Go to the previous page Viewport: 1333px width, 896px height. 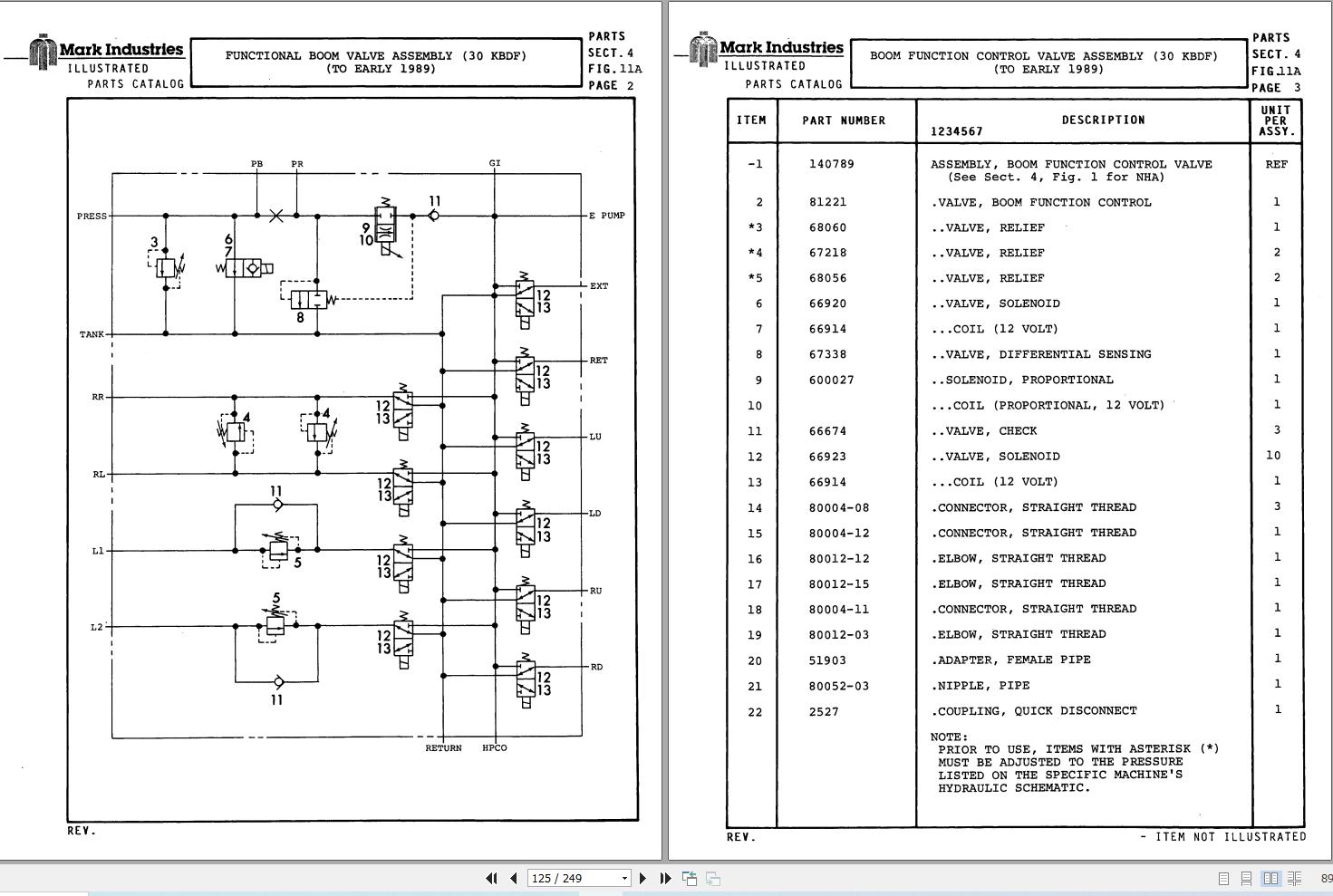[514, 878]
